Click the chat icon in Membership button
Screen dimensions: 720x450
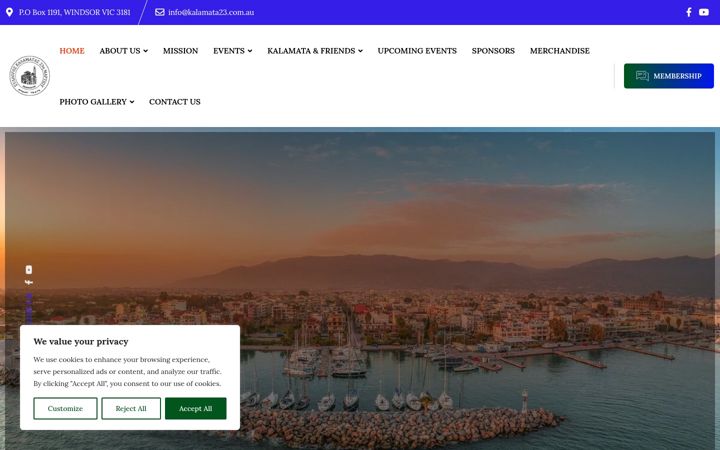point(642,76)
